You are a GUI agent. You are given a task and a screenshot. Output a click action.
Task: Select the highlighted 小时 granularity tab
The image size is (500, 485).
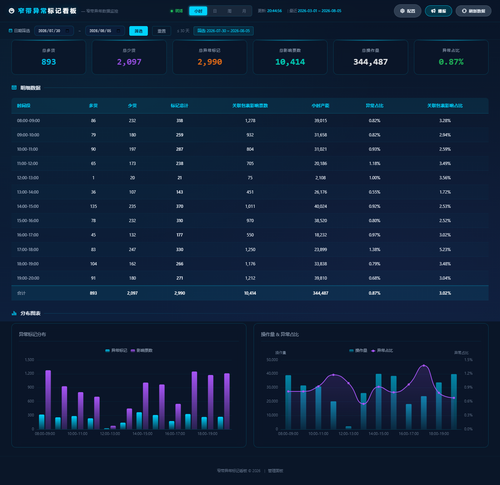(x=198, y=11)
